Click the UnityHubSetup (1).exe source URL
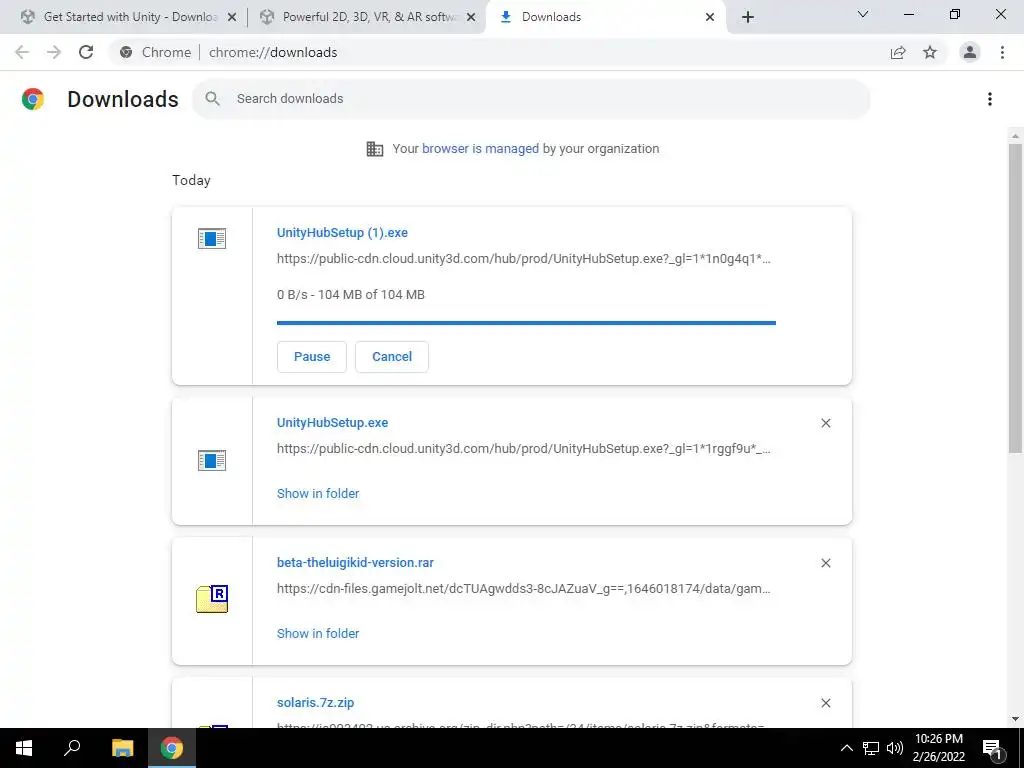The height and width of the screenshot is (768, 1024). (x=524, y=259)
